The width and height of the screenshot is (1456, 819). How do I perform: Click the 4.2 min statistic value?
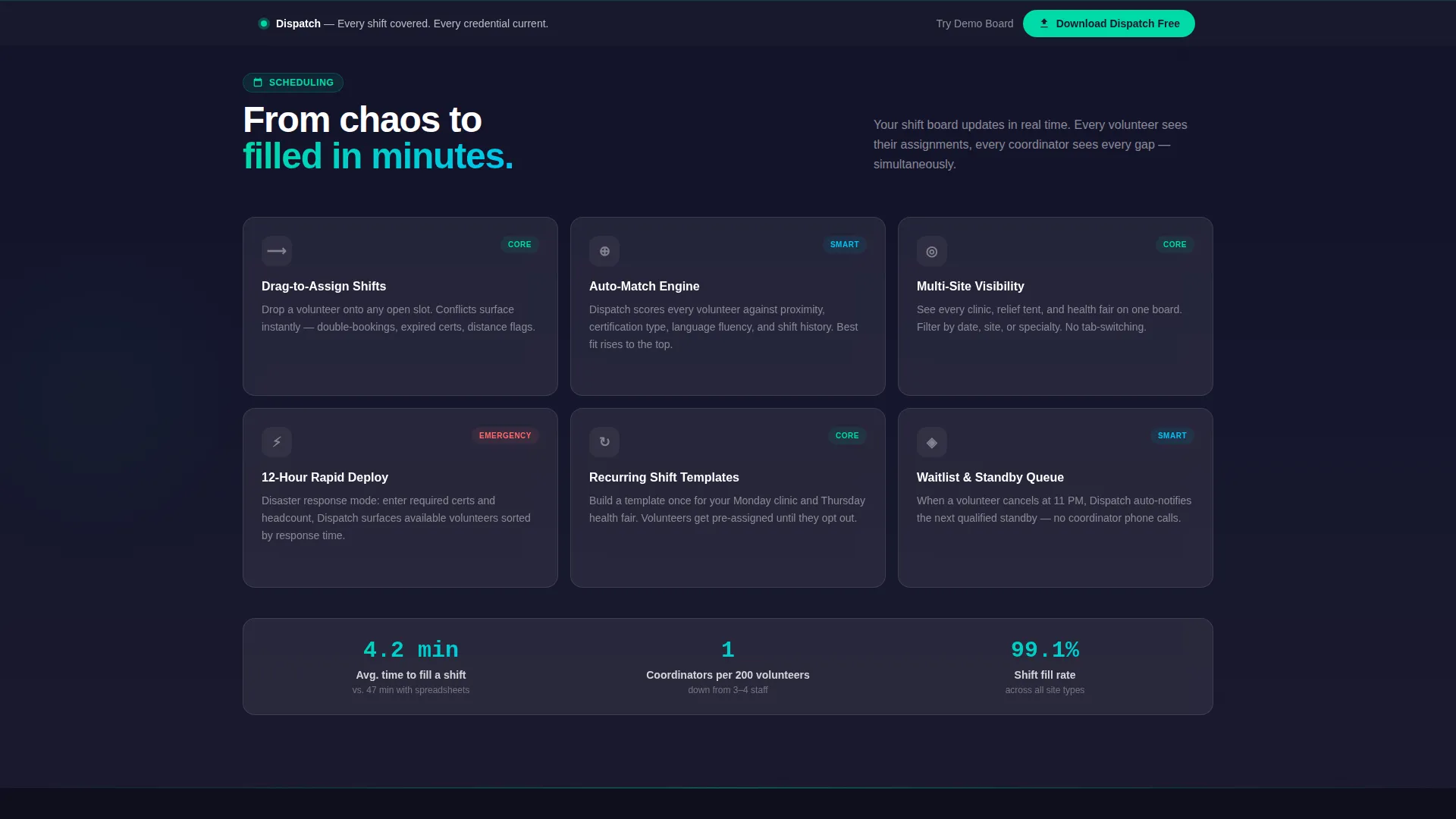[x=411, y=650]
